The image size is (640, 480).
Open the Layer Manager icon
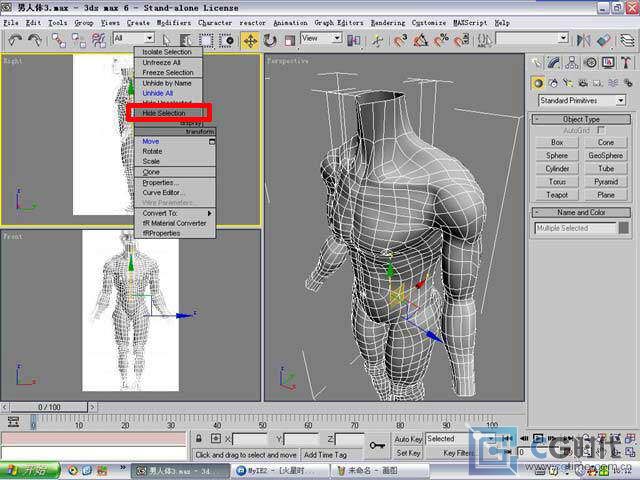coord(627,40)
